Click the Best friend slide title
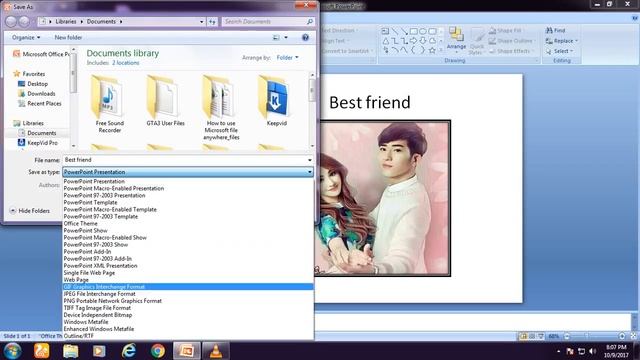Viewport: 640px width, 360px height. [369, 102]
